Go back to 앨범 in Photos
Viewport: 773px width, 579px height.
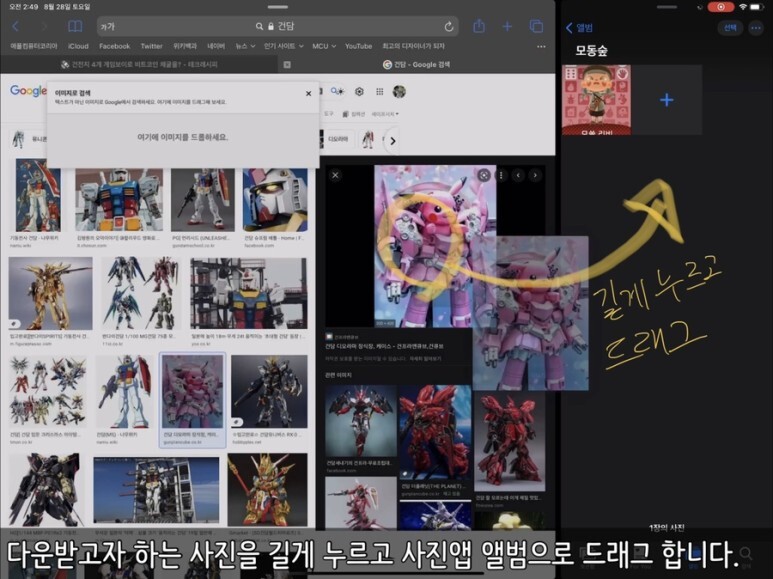click(580, 28)
